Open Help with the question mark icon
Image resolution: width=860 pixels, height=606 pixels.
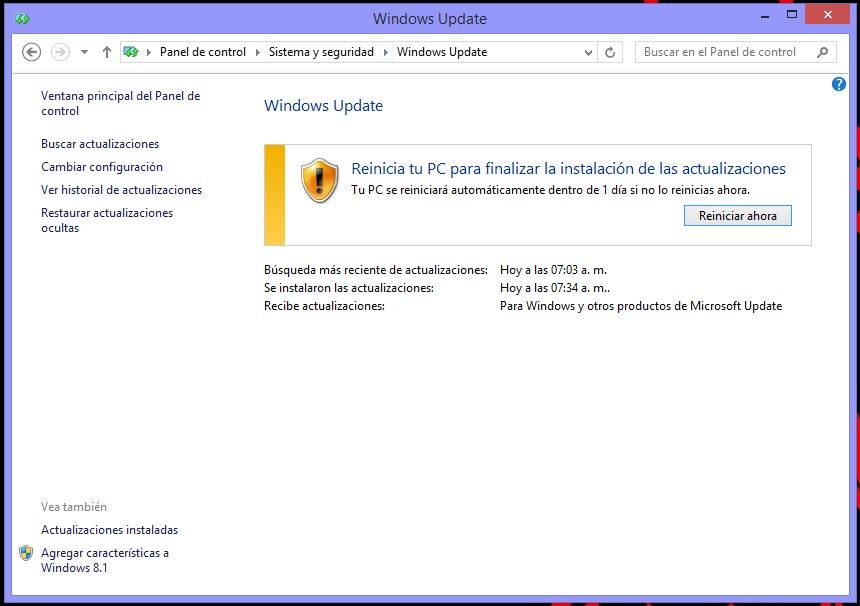coord(838,84)
